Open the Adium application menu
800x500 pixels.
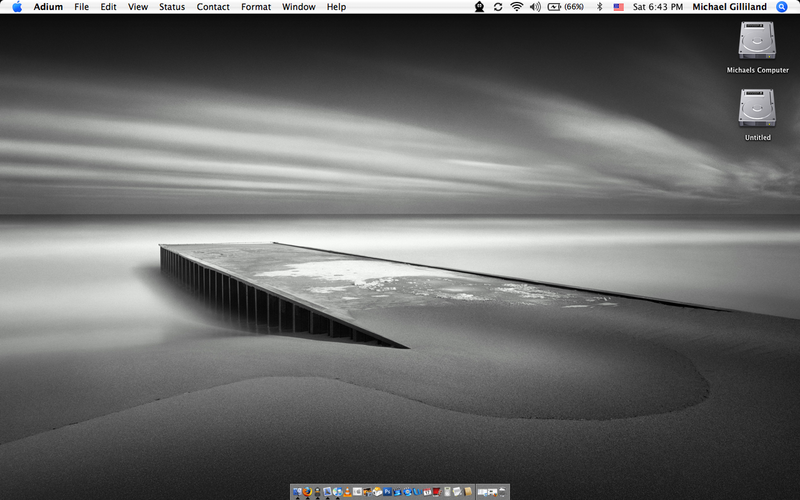48,7
